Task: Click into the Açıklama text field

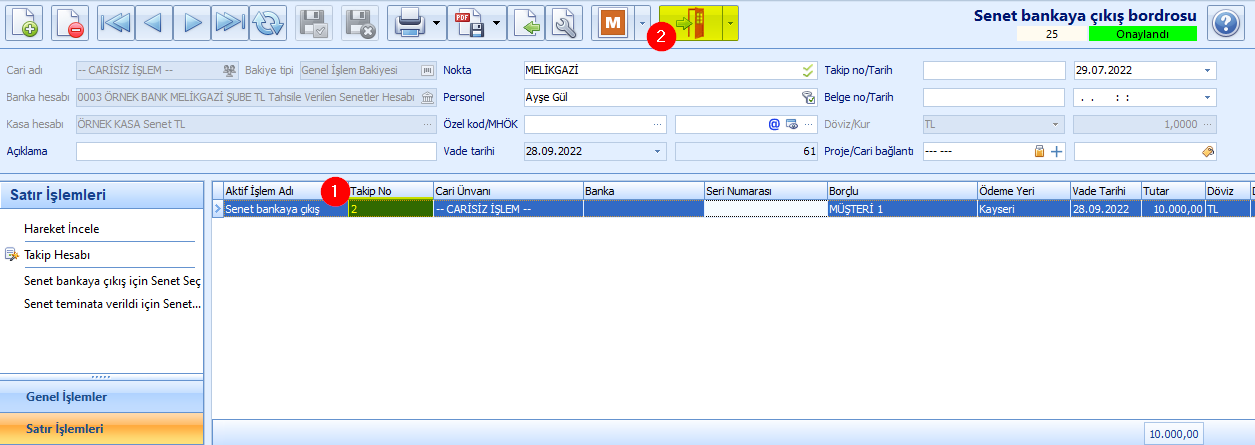Action: coord(256,151)
